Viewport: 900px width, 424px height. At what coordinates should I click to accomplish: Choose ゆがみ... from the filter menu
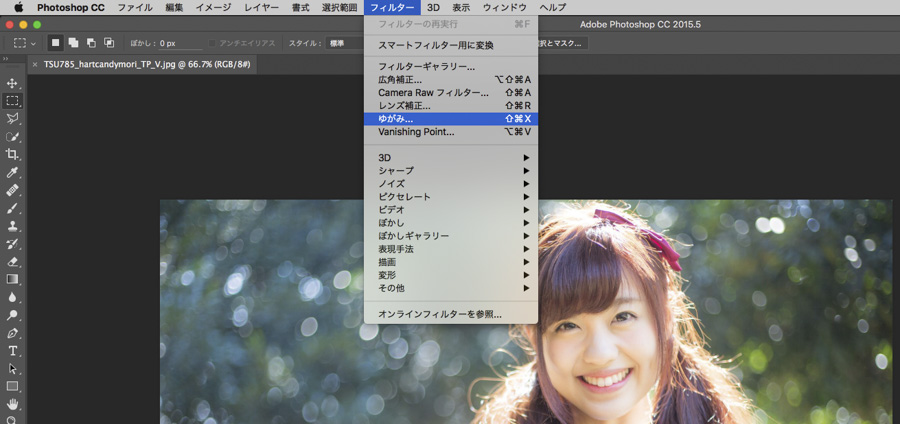(x=451, y=119)
